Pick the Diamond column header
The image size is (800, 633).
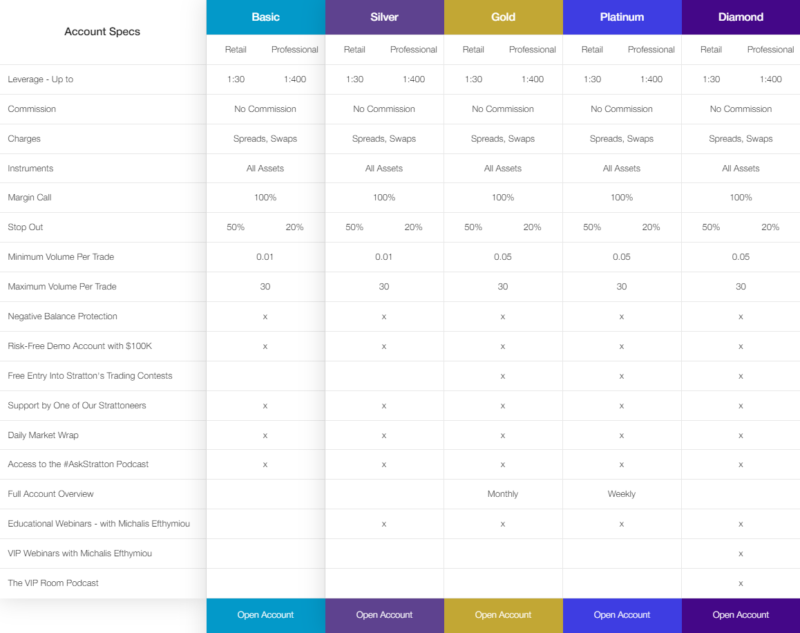point(741,17)
